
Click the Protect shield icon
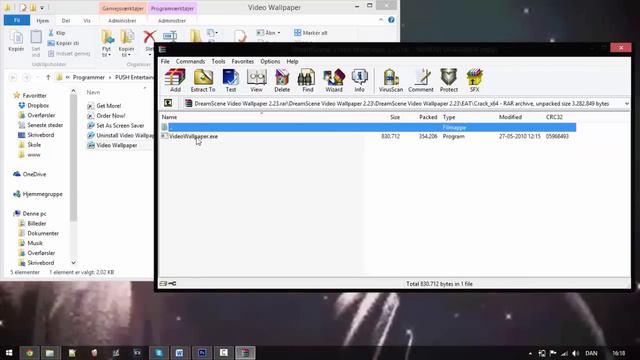click(449, 80)
